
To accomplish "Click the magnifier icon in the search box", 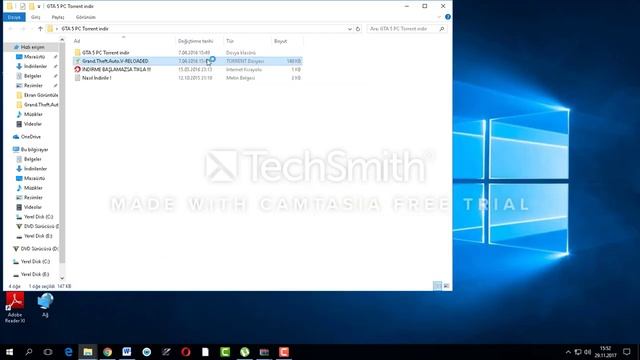I will tap(442, 29).
